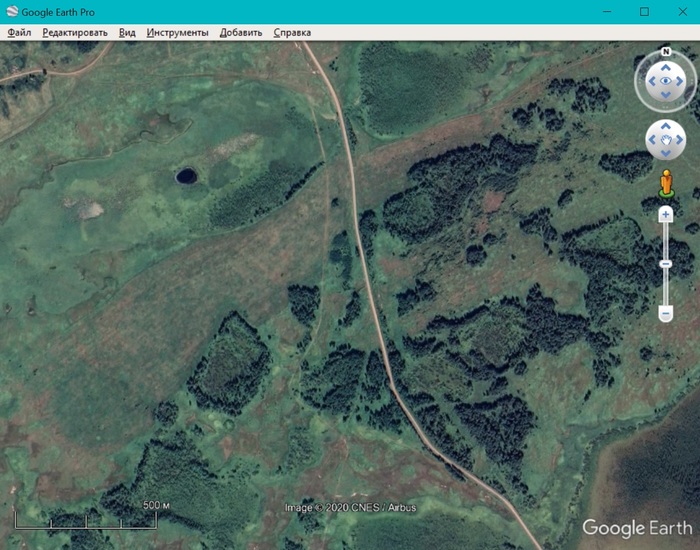The image size is (700, 550).
Task: Open the Файл menu
Action: (19, 33)
